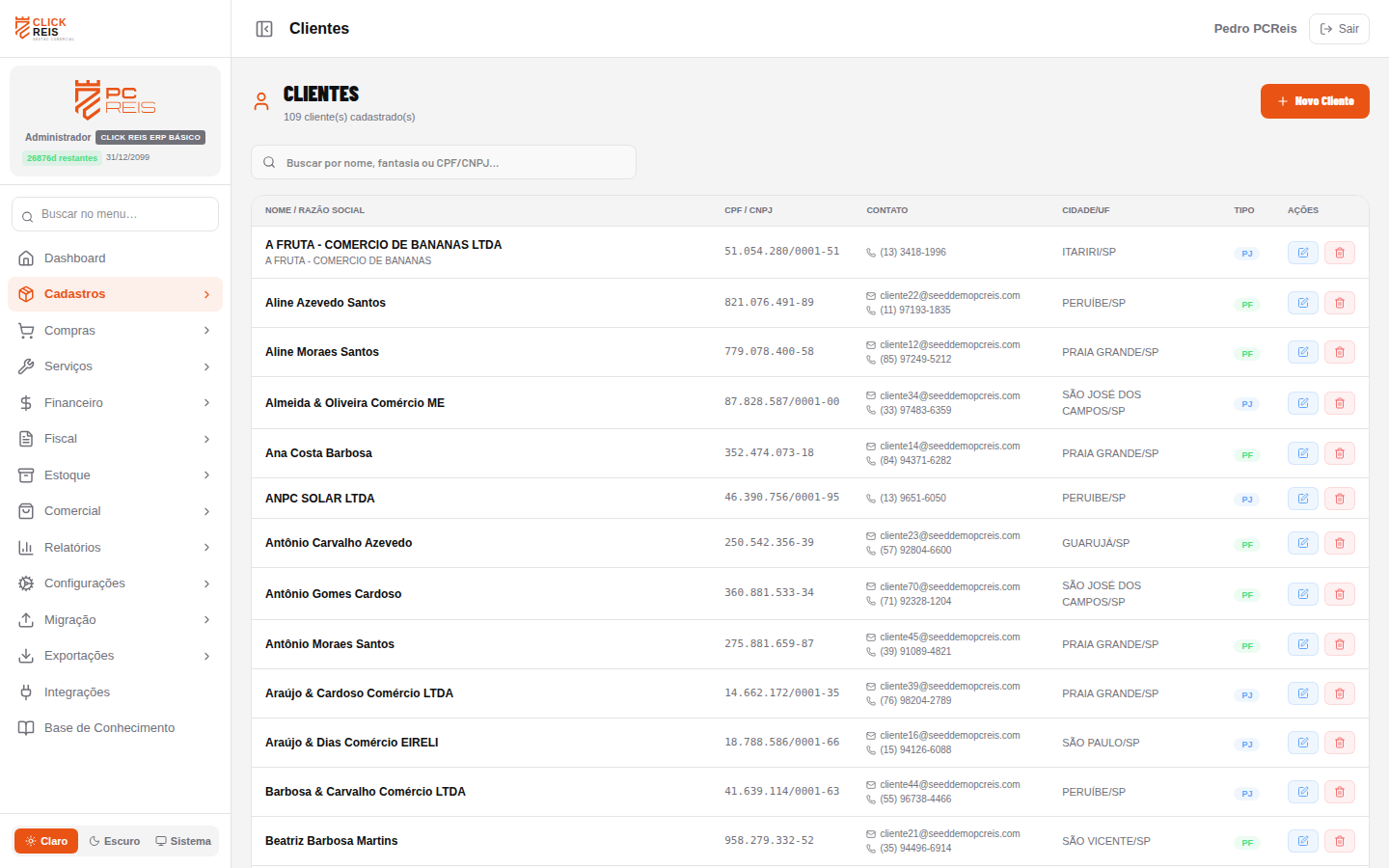Edit Aline Moraes Santos record
Screen dimensions: 1389x868
tap(1303, 352)
